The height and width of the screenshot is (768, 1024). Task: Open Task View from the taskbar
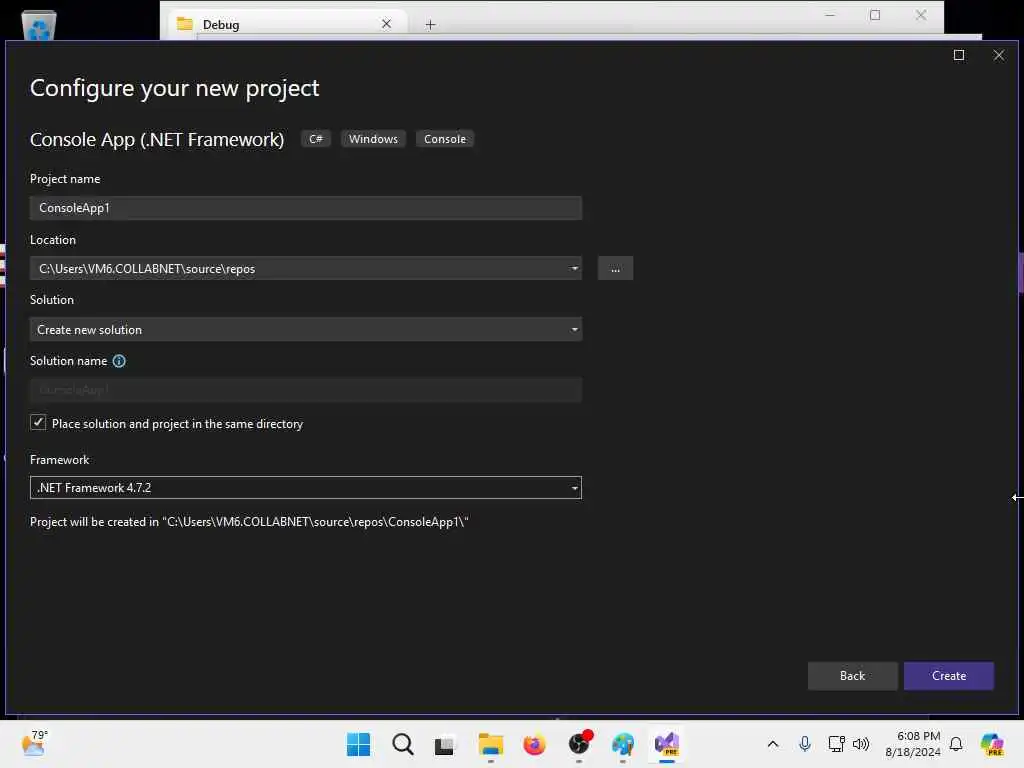(x=445, y=744)
